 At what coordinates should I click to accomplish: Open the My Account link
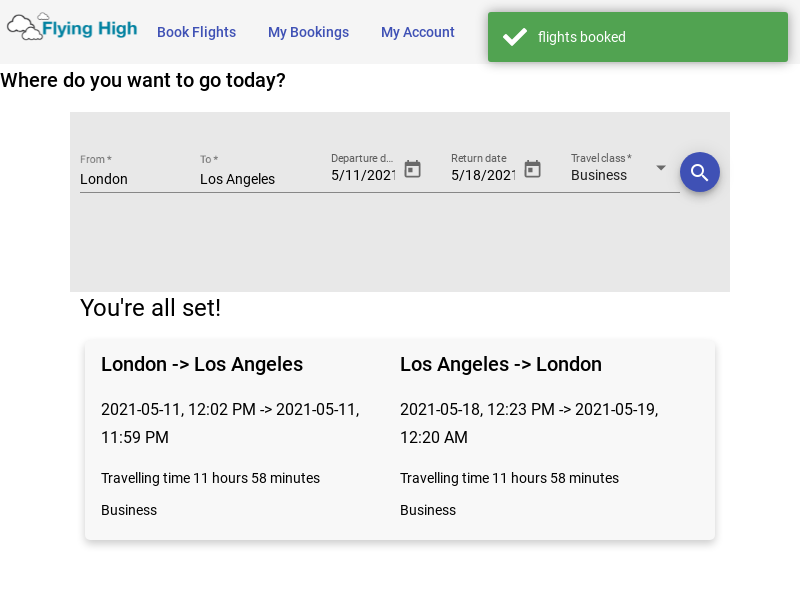click(417, 32)
